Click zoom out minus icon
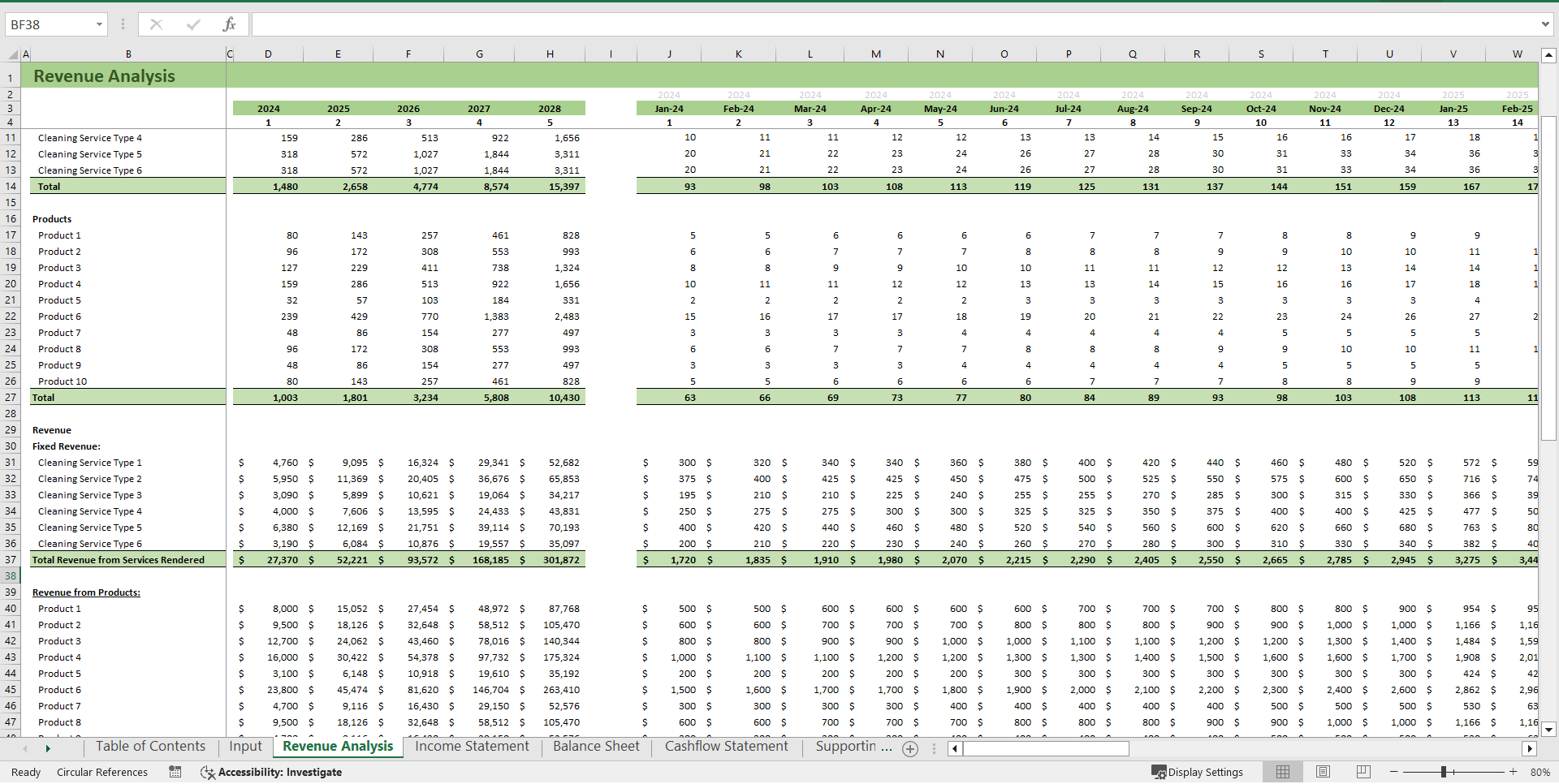Screen dimensions: 1559x784 1394,772
